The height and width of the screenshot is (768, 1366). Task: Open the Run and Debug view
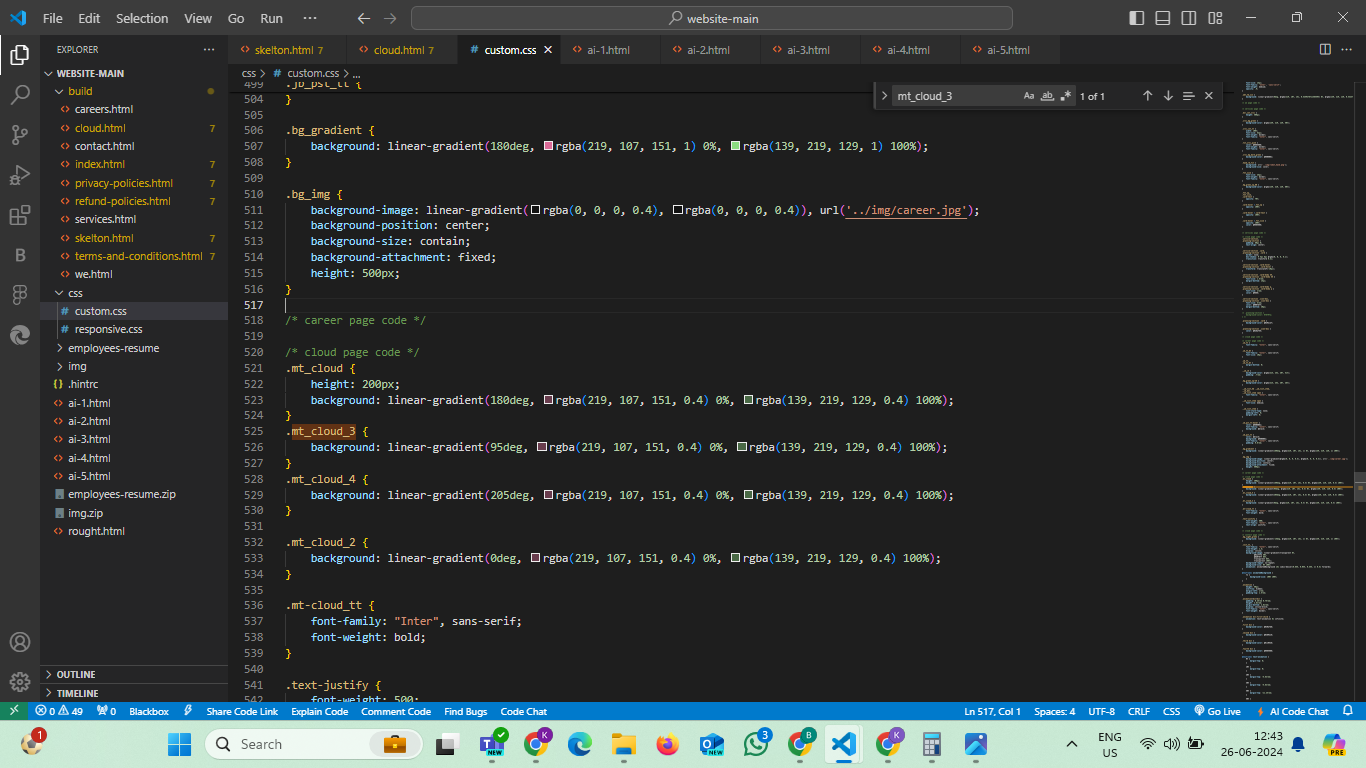pos(20,175)
